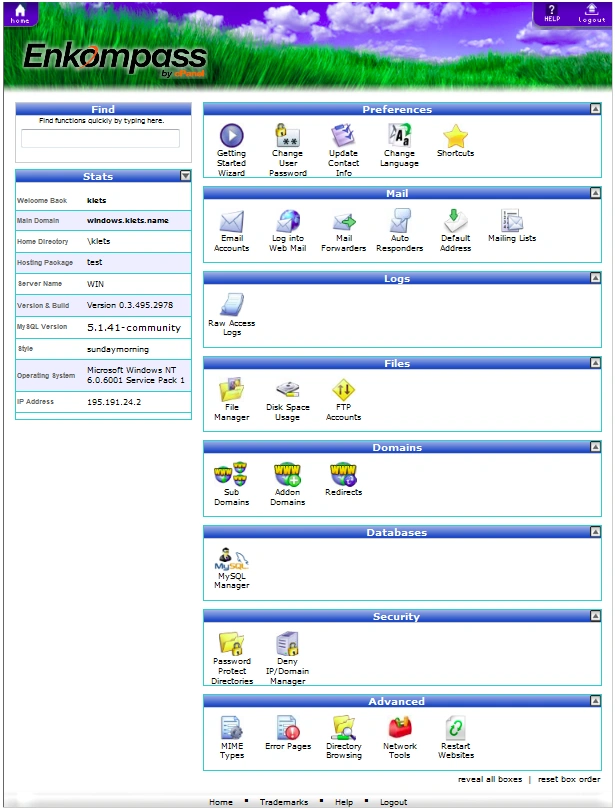Collapse the Security box
The width and height of the screenshot is (615, 810).
coord(595,616)
